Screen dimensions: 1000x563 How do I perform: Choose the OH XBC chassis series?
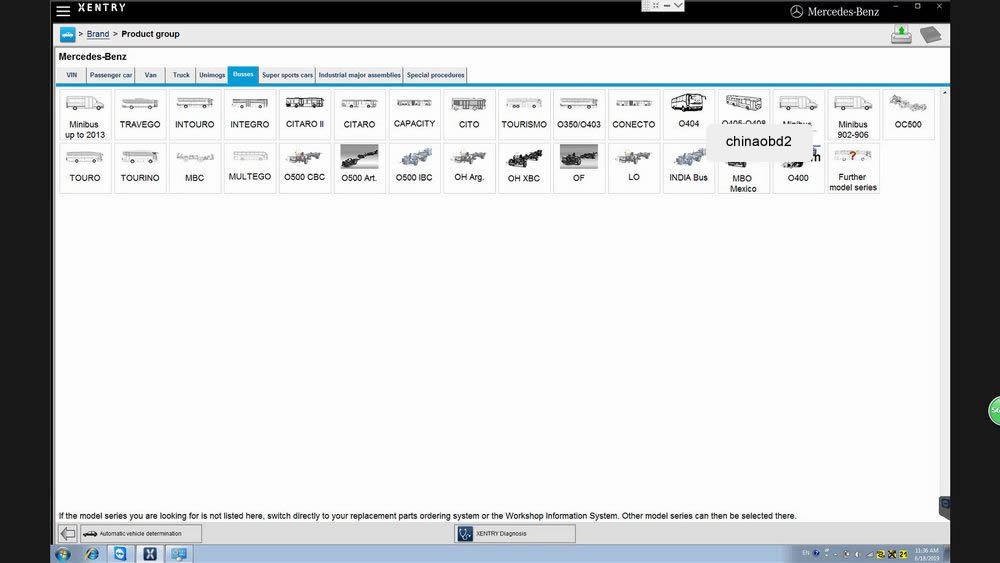[x=524, y=167]
